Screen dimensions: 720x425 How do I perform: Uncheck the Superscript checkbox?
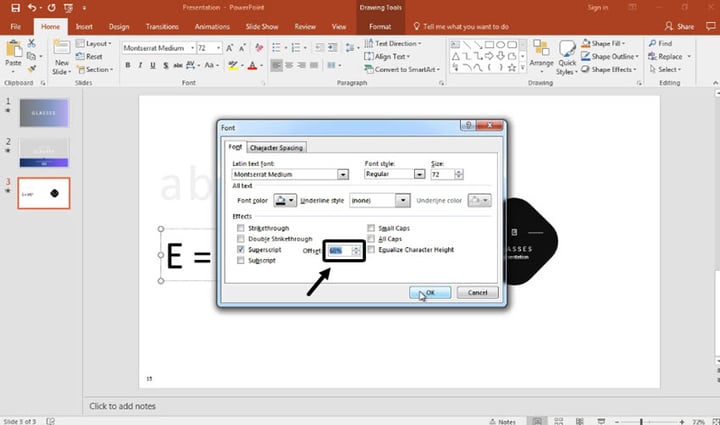(x=241, y=249)
